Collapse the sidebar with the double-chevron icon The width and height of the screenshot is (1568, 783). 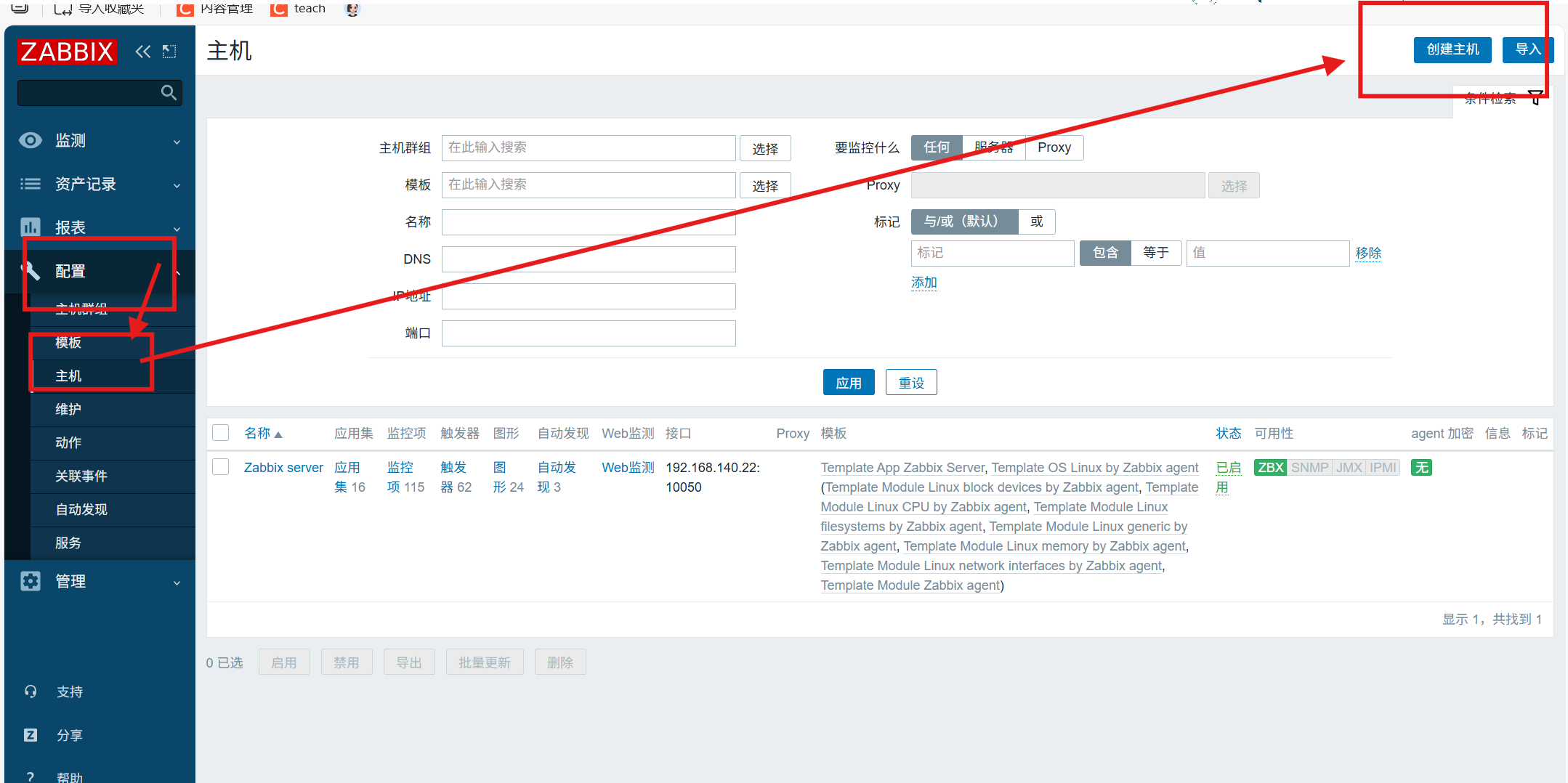coord(143,52)
